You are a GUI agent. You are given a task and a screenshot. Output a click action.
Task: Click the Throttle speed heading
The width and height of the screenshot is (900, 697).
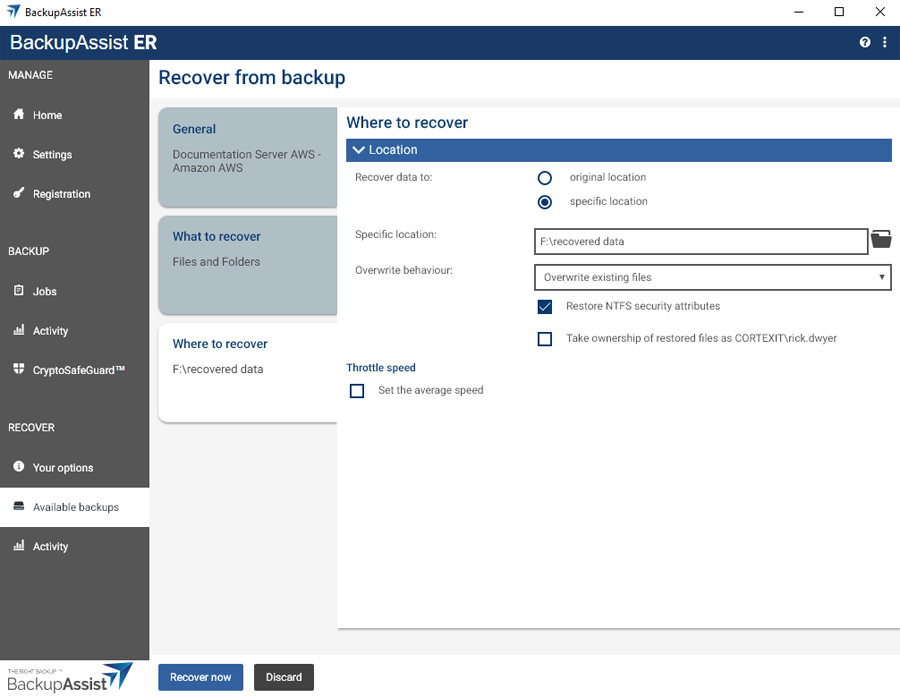point(381,367)
